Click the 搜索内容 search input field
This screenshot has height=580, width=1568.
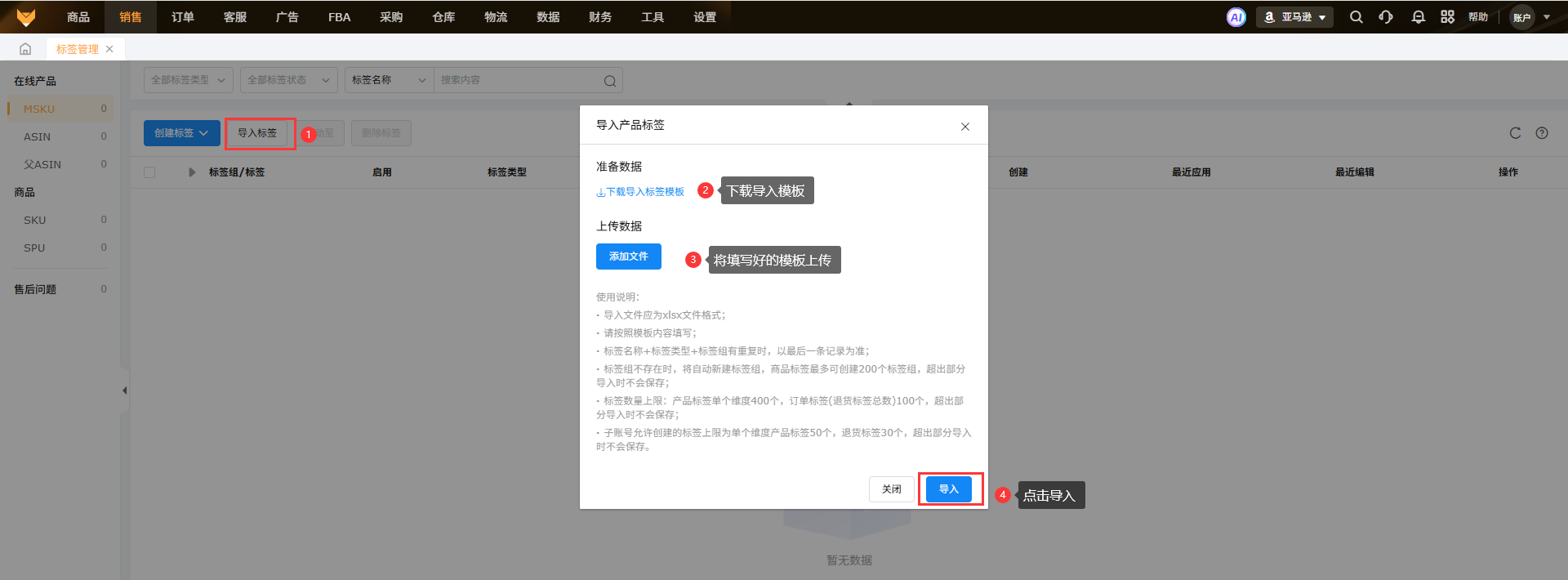click(519, 80)
